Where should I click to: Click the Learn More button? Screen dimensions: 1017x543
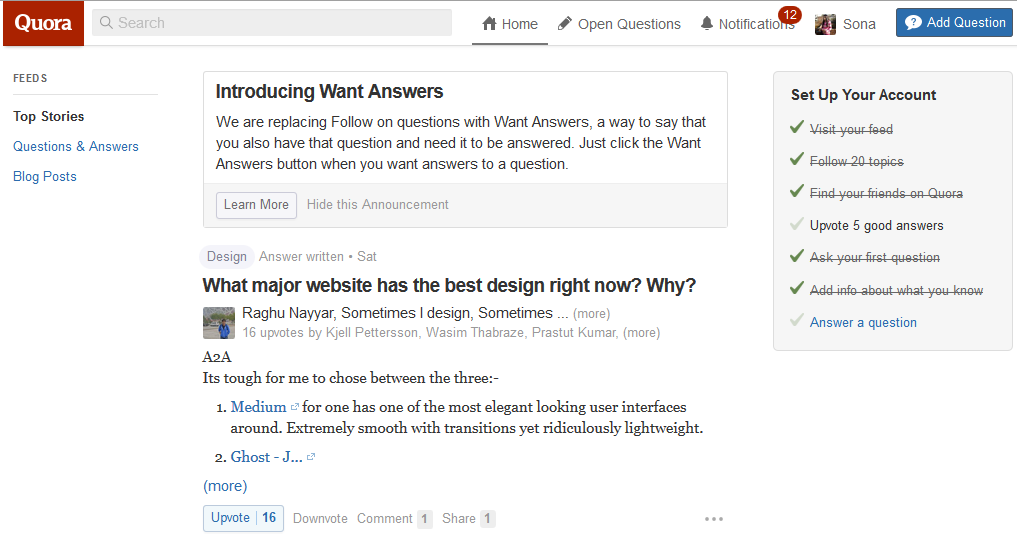click(256, 205)
